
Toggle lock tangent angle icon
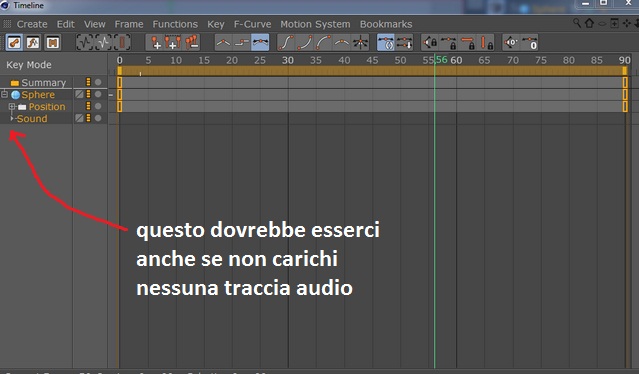[x=430, y=42]
